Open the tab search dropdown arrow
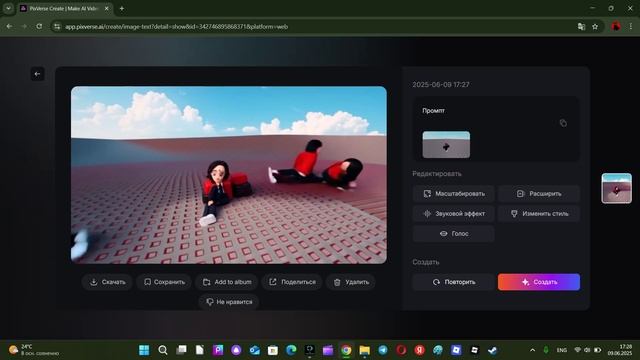The image size is (640, 360). (x=8, y=8)
